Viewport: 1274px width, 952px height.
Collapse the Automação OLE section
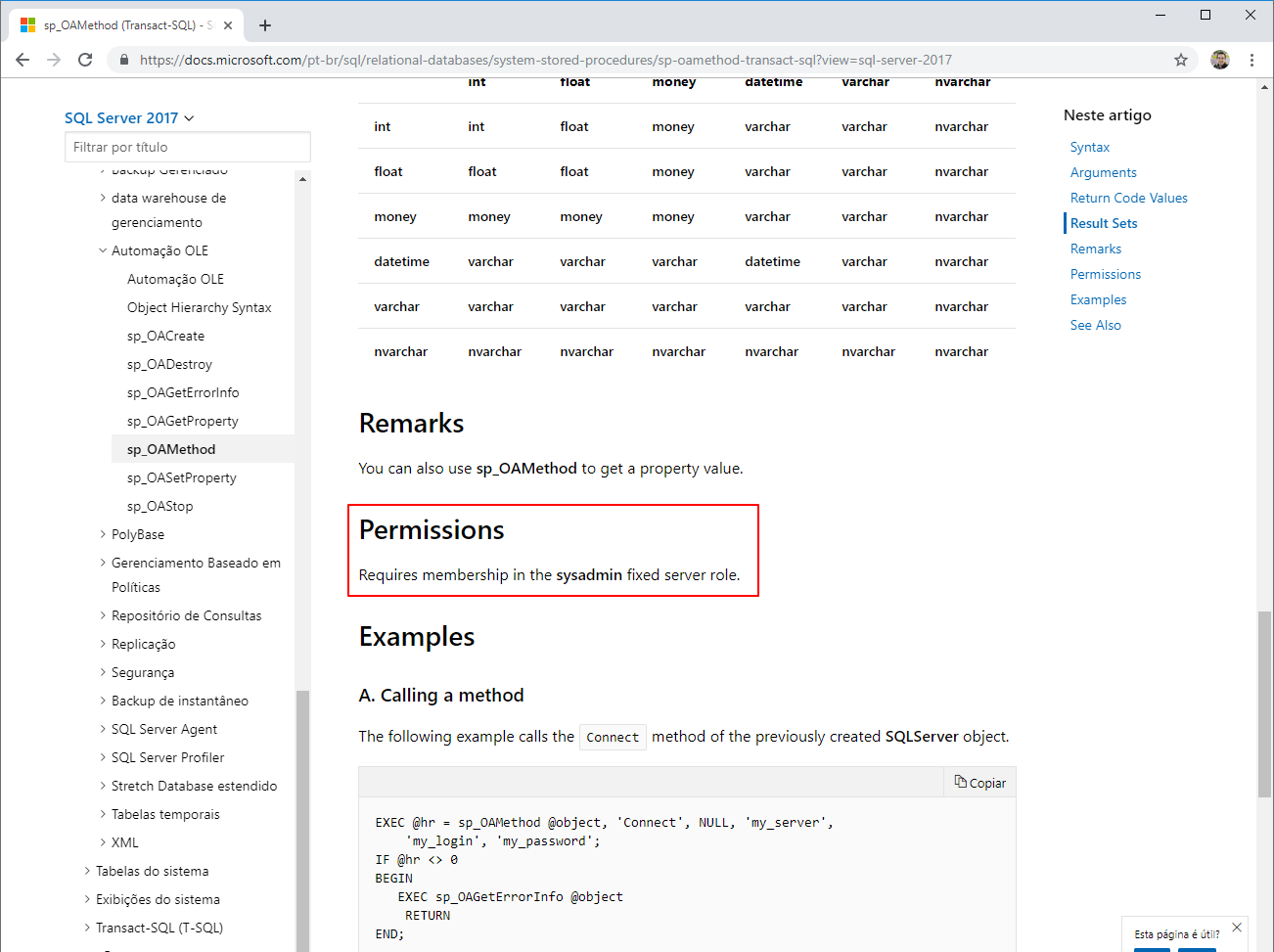click(103, 249)
